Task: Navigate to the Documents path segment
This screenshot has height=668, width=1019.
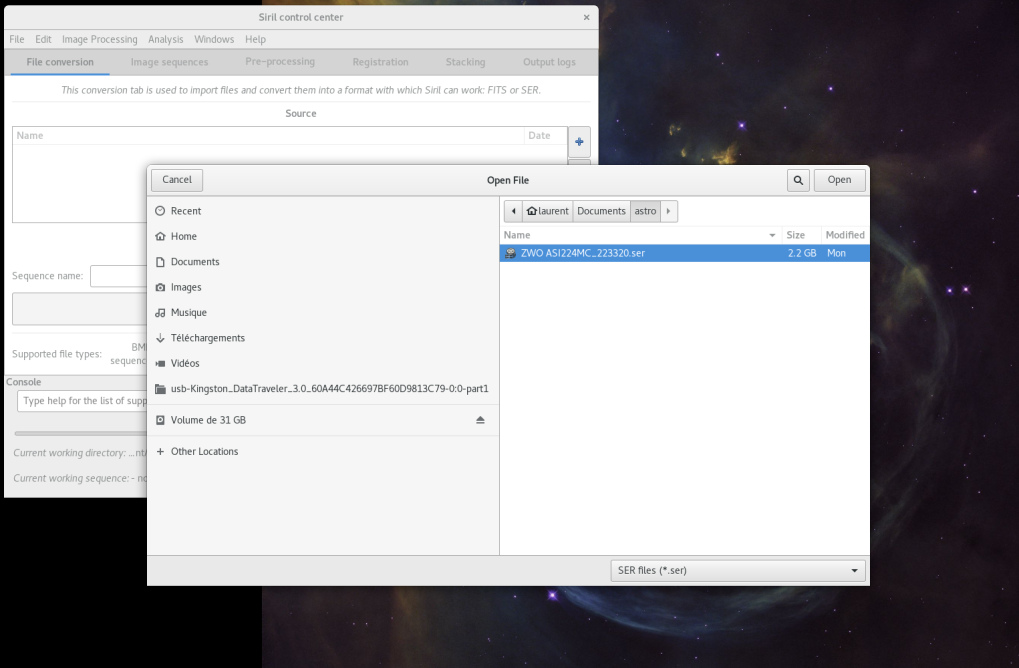Action: 601,211
